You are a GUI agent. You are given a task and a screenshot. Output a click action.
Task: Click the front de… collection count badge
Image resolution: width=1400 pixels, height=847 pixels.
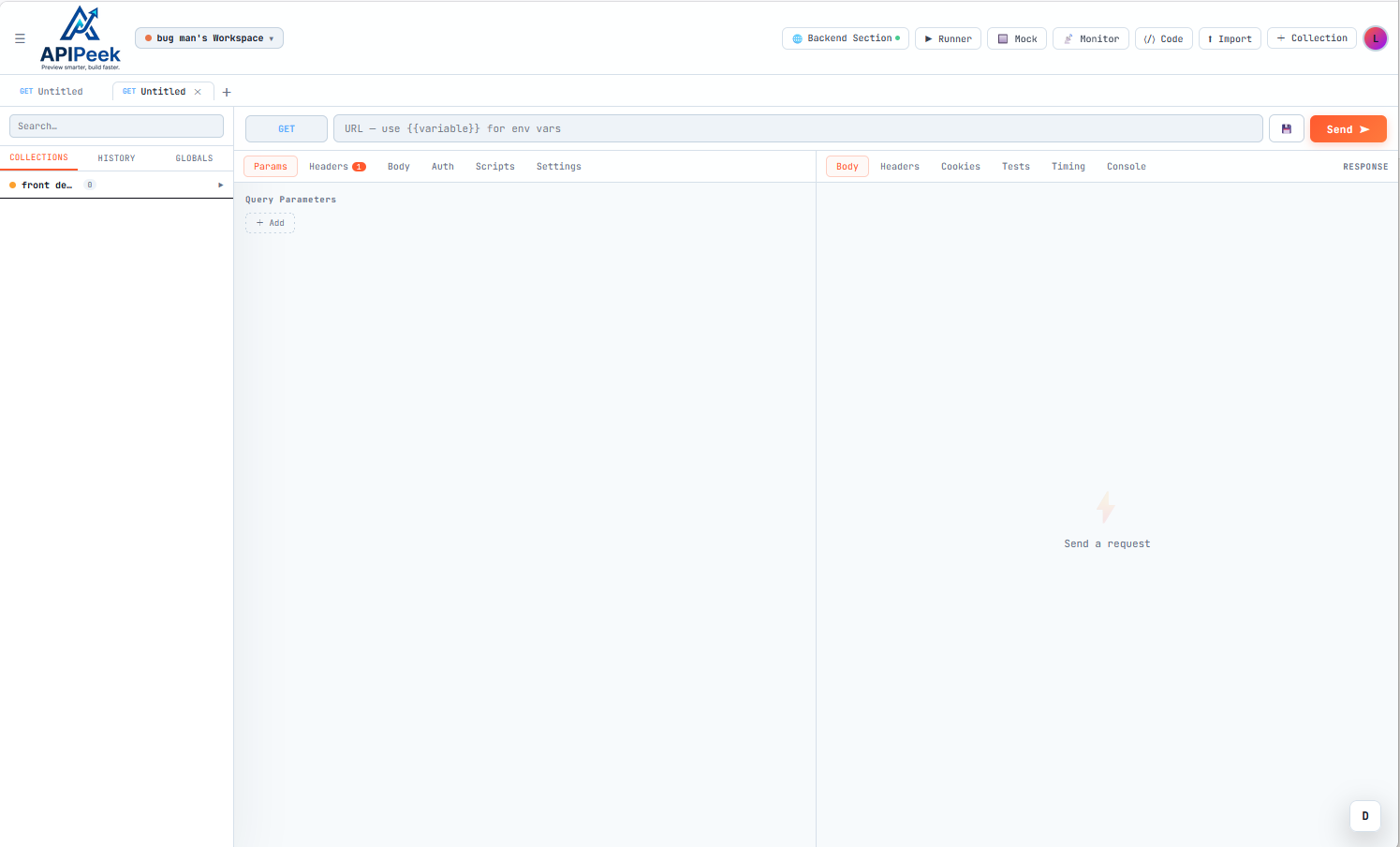pos(90,186)
